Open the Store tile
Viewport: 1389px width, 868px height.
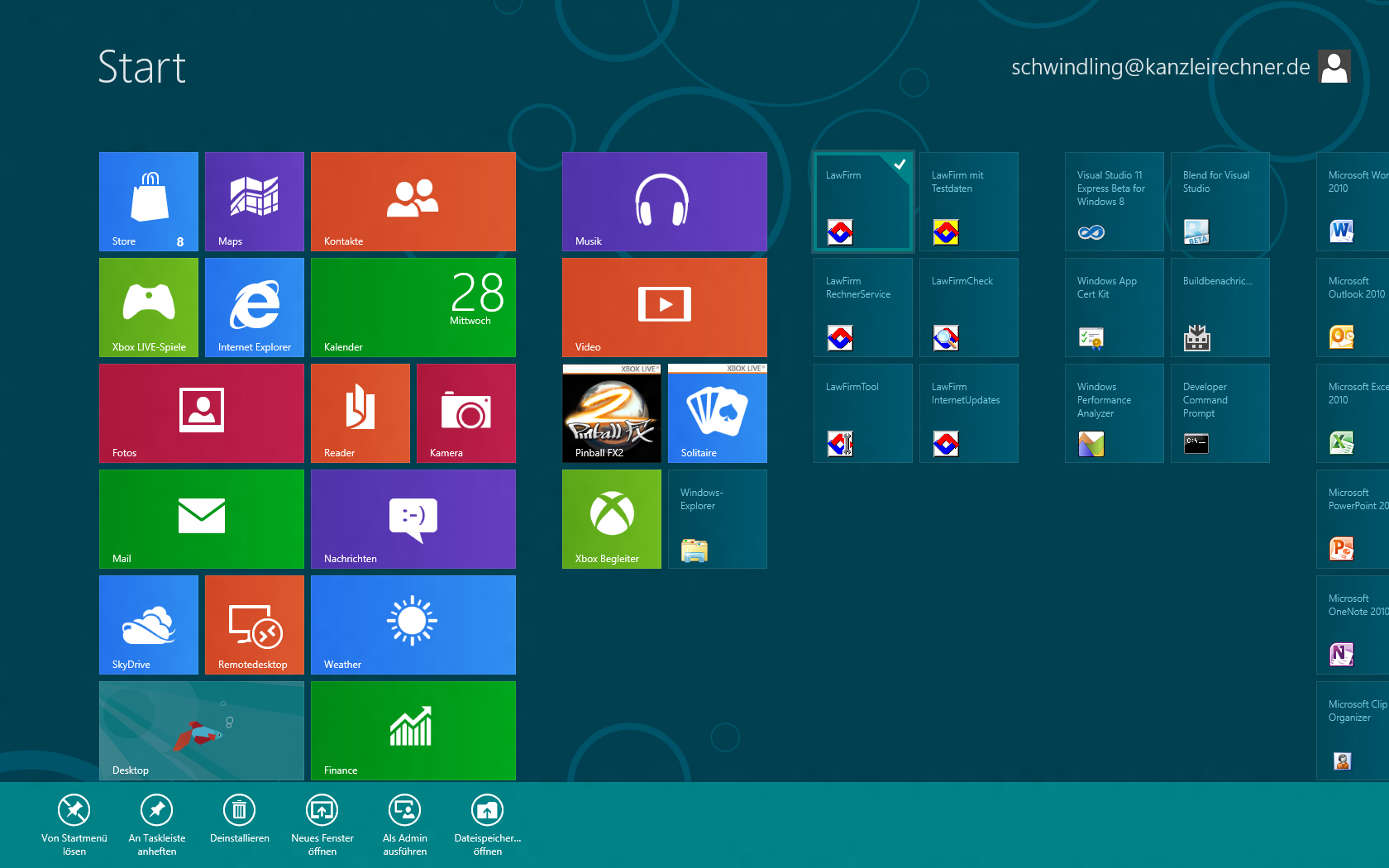[x=149, y=201]
